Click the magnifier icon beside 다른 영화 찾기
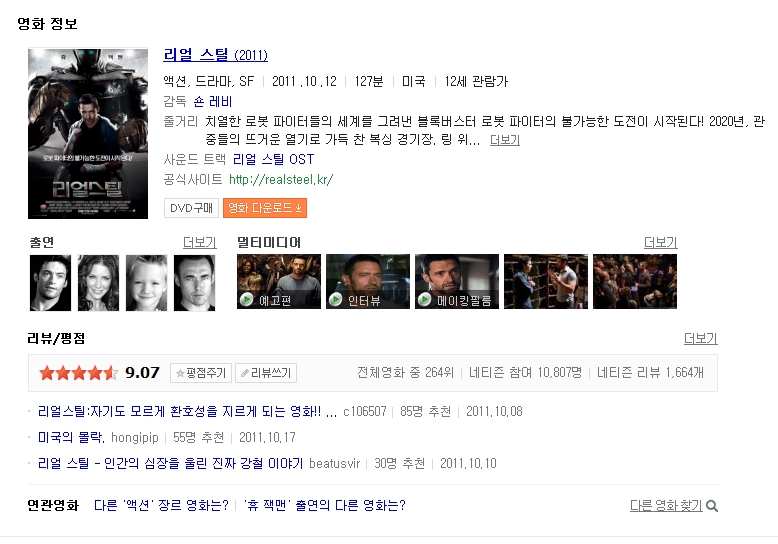Viewport: 778px width, 544px height. click(x=712, y=506)
